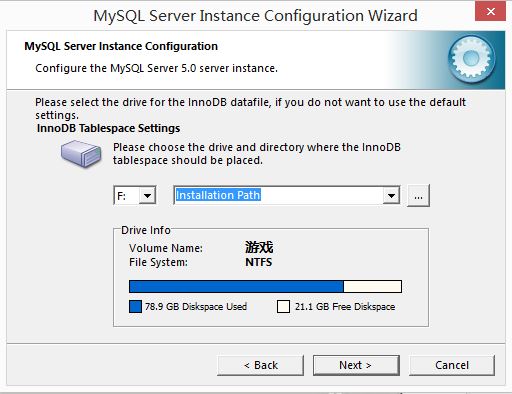Open the browse (...) directory button
Image resolution: width=512 pixels, height=394 pixels.
pyautogui.click(x=418, y=196)
